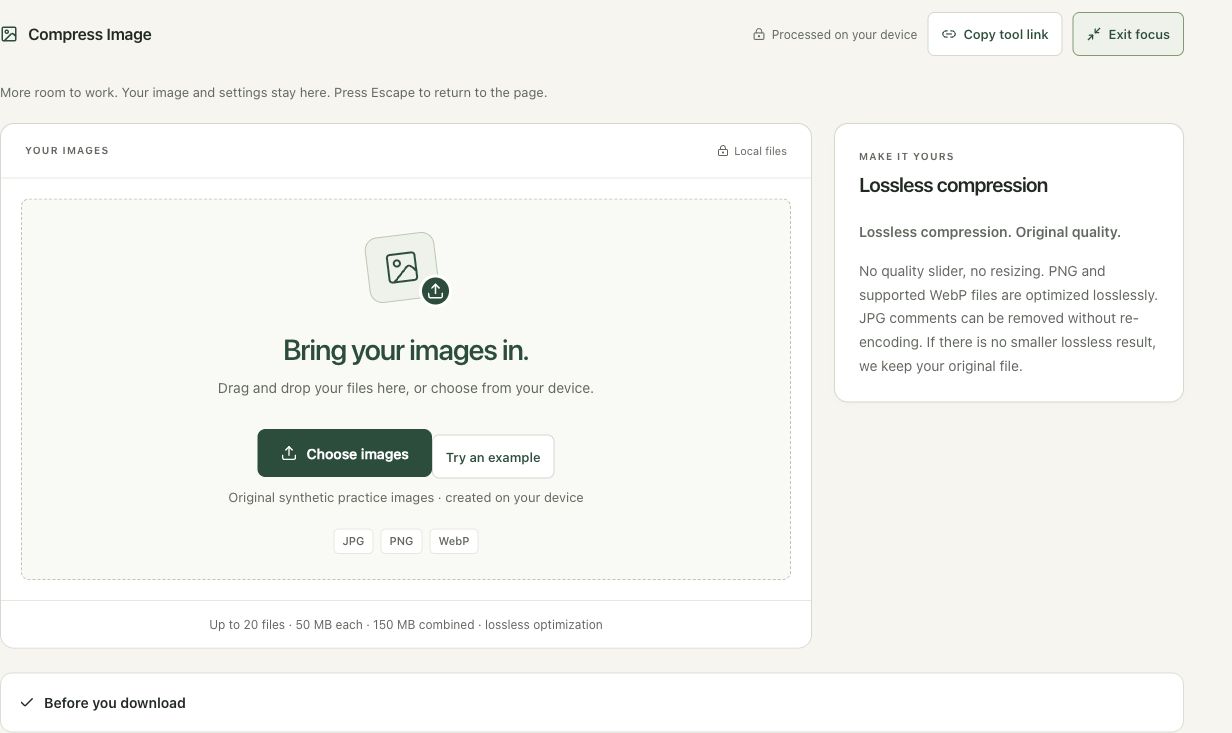Click the chain link icon in Copy tool link
Image resolution: width=1232 pixels, height=733 pixels.
coord(949,34)
